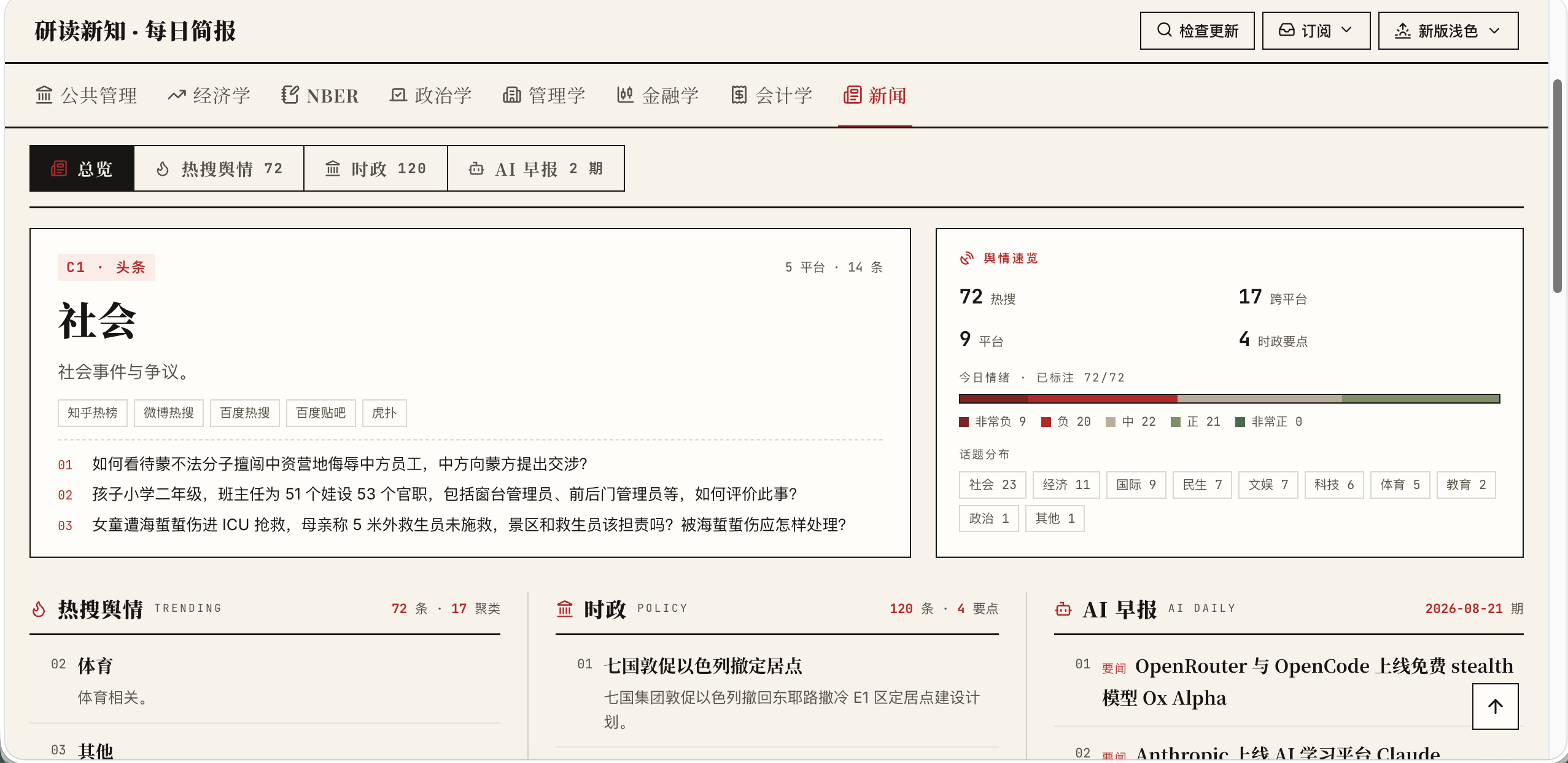Switch to the 政治学 tab
The width and height of the screenshot is (1568, 763).
431,96
